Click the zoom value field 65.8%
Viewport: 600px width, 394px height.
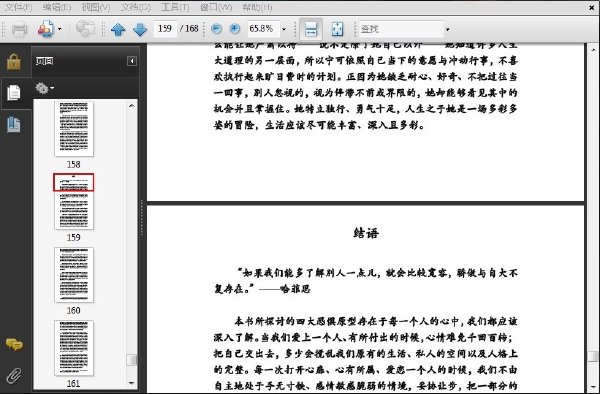tap(263, 29)
